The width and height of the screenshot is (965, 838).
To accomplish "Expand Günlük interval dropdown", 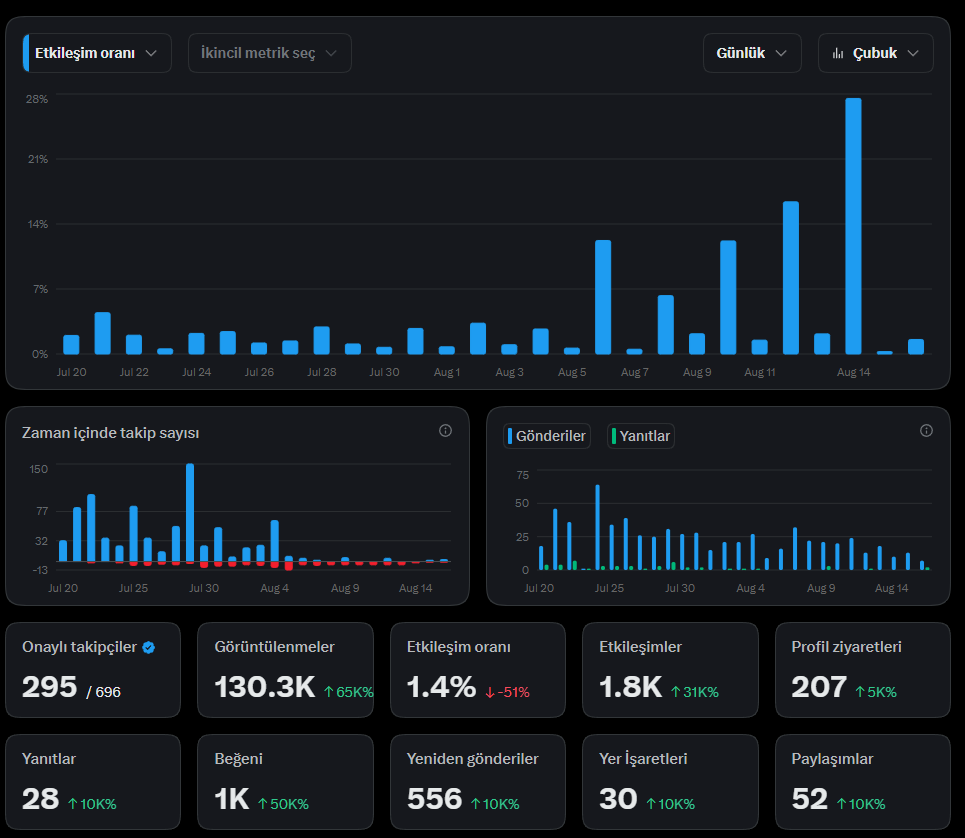I will coord(752,54).
